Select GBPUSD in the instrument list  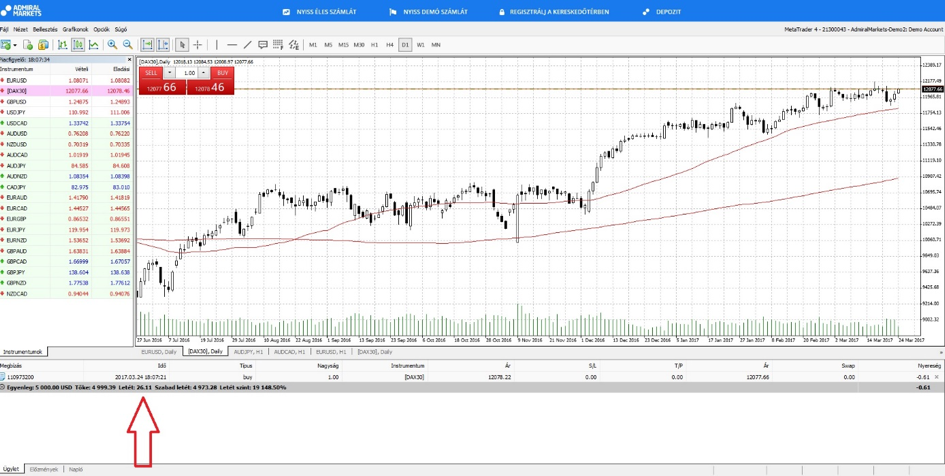tap(17, 102)
